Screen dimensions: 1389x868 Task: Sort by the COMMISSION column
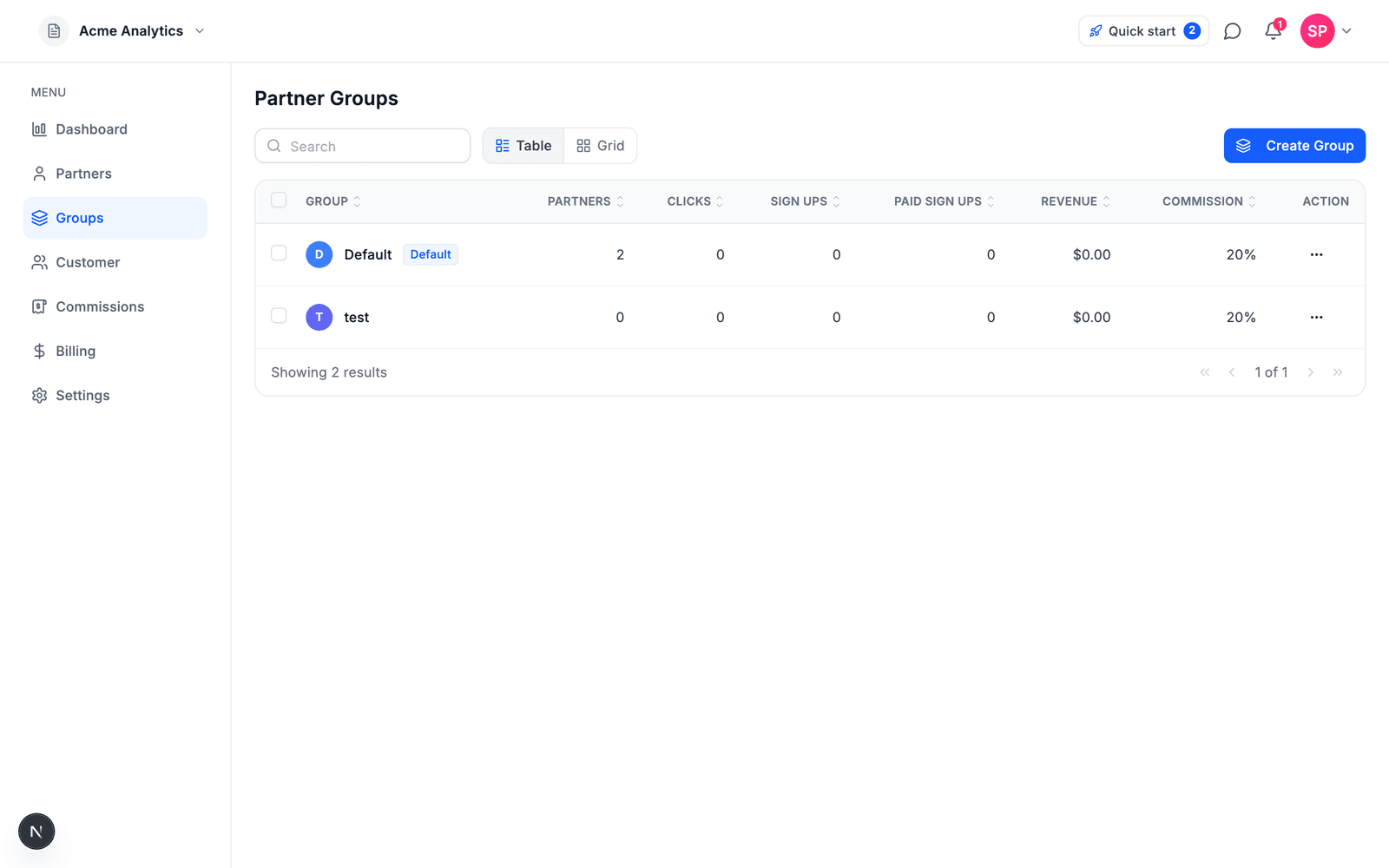coord(1209,201)
